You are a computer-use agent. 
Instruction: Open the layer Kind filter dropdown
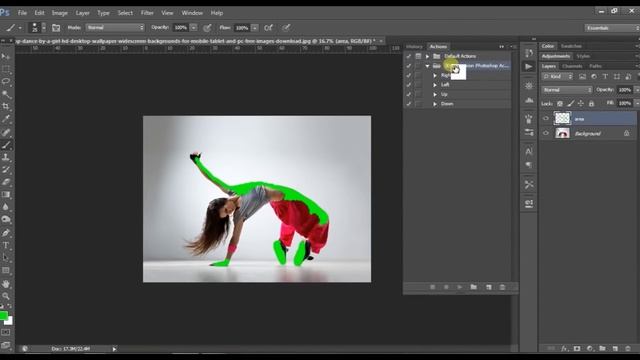(x=558, y=77)
